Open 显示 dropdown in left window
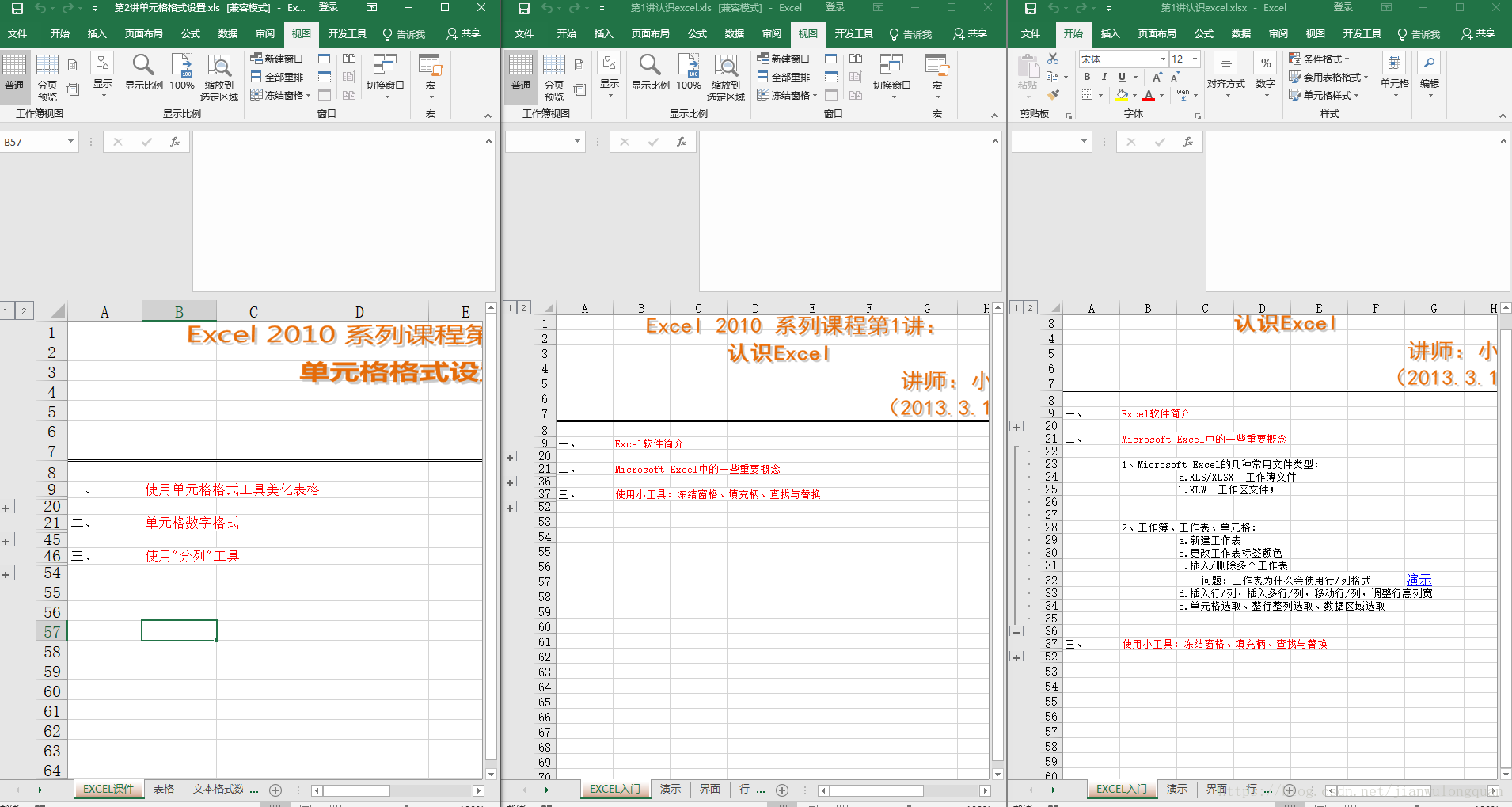This screenshot has height=807, width=1512. 103,75
